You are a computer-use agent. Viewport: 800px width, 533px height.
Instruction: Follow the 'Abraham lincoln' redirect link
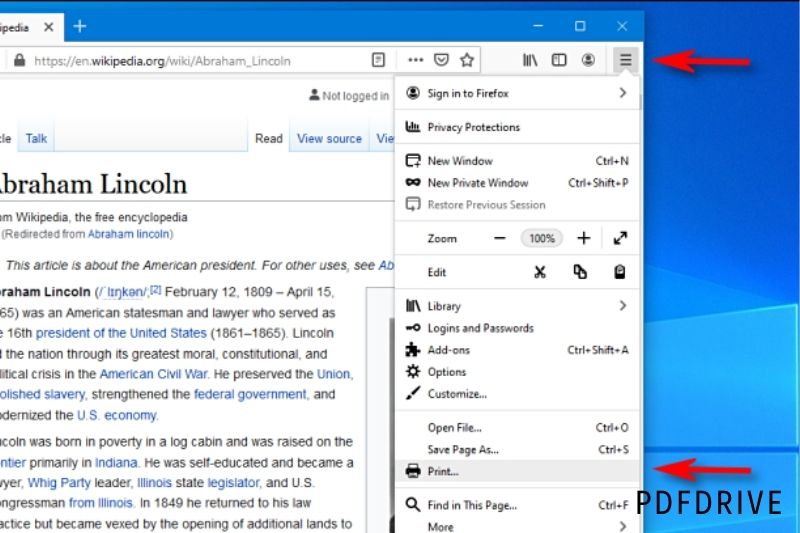coord(129,234)
